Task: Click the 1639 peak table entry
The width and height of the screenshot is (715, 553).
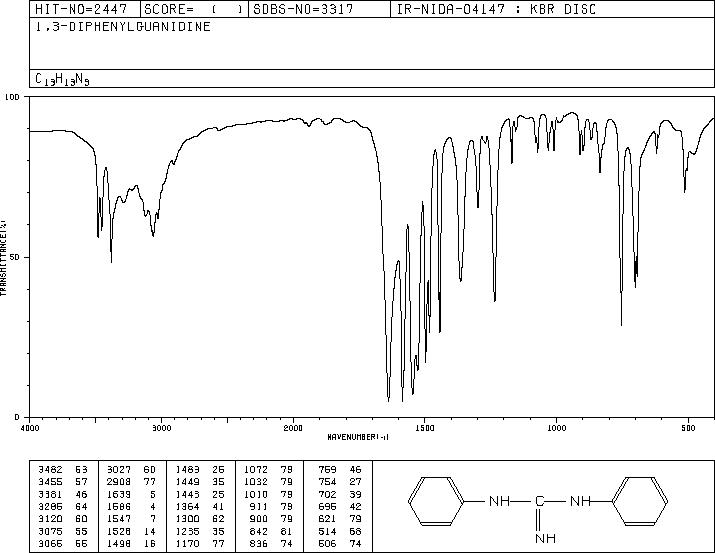Action: click(x=132, y=494)
